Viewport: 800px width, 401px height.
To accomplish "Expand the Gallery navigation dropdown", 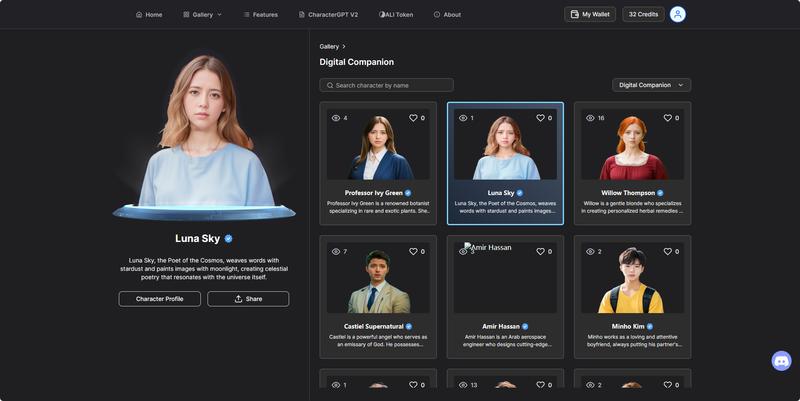I will coord(202,14).
